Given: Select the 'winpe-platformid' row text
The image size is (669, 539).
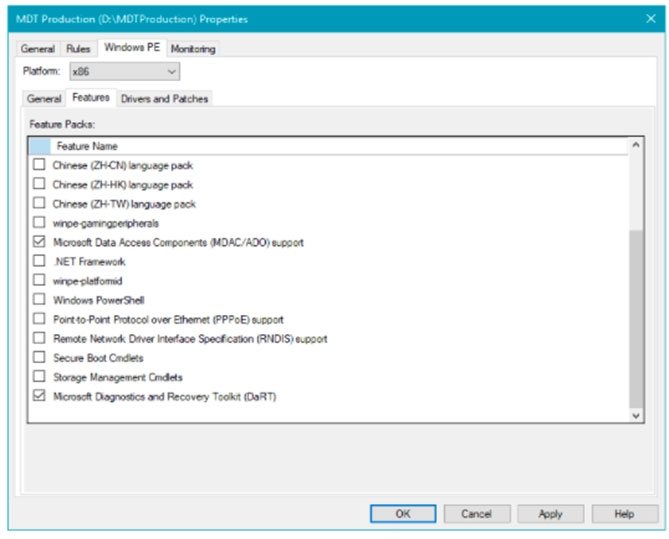Looking at the screenshot, I should [x=87, y=280].
